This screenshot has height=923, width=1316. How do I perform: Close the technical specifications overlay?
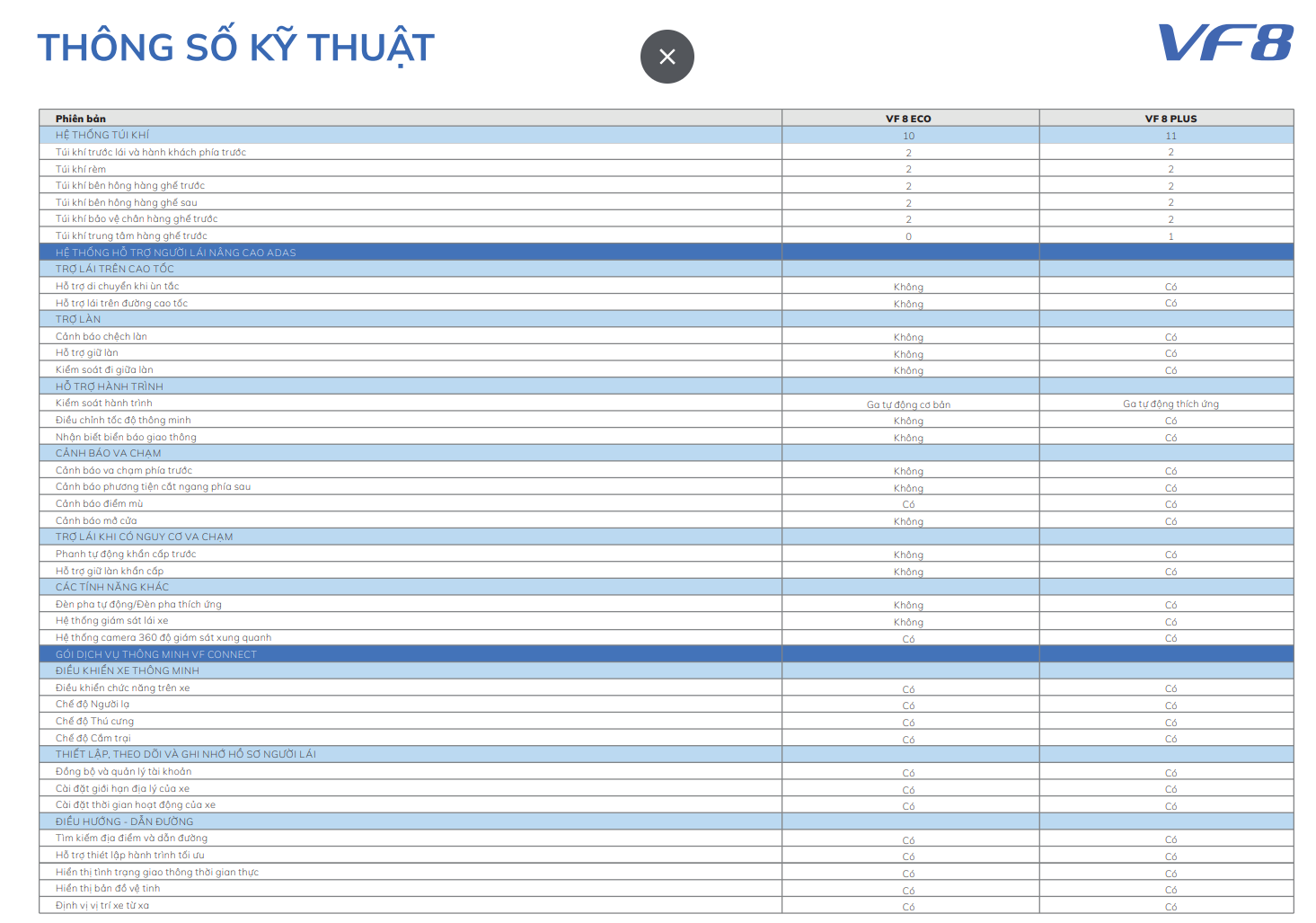[x=667, y=57]
